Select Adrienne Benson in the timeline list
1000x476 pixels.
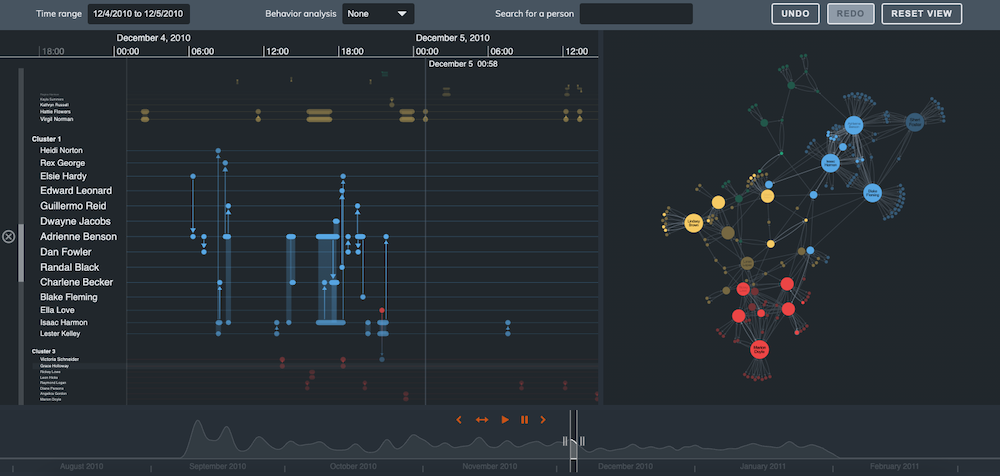[78, 237]
